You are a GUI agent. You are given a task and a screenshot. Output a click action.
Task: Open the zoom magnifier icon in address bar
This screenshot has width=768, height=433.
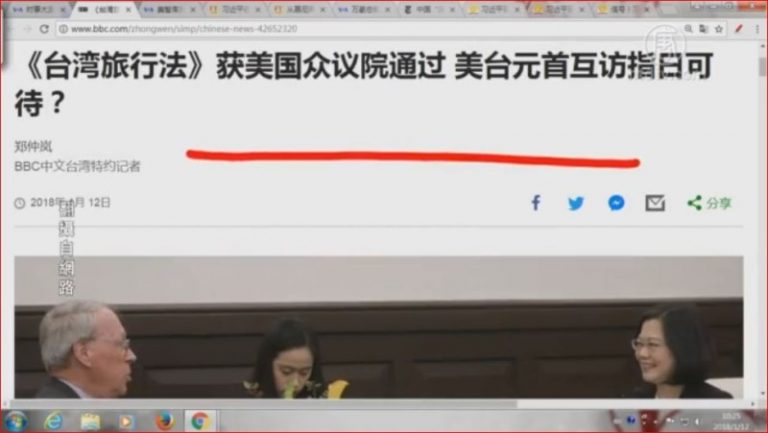coord(688,29)
